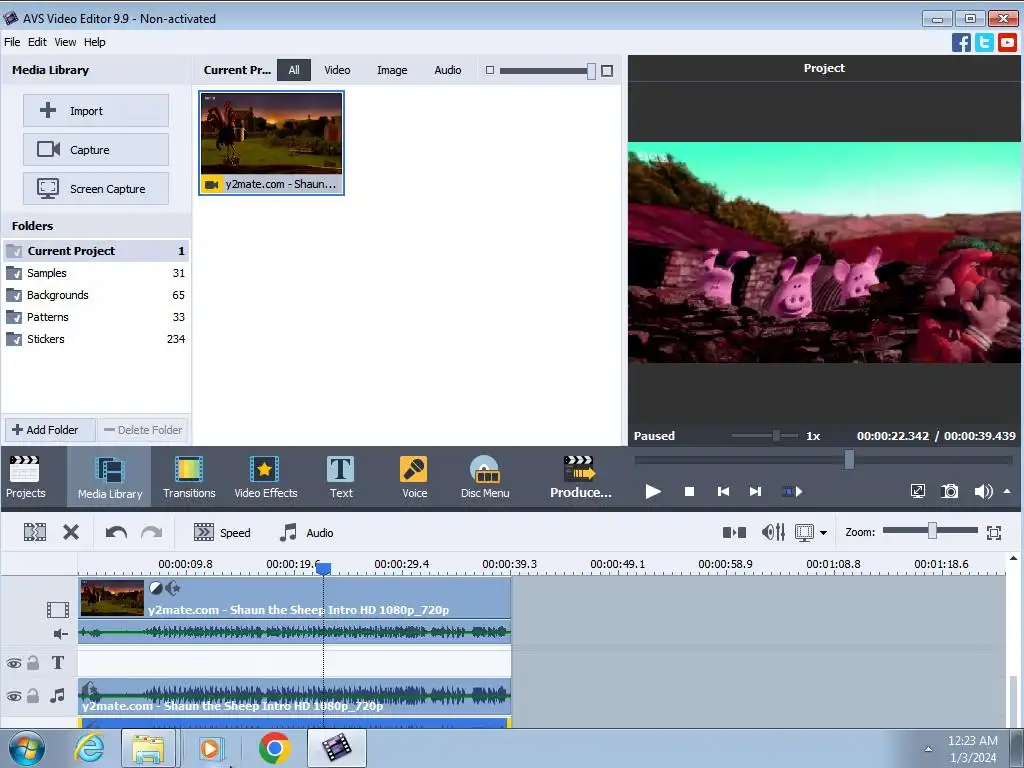1024x768 pixels.
Task: Filter media by Video tab
Action: pyautogui.click(x=337, y=70)
